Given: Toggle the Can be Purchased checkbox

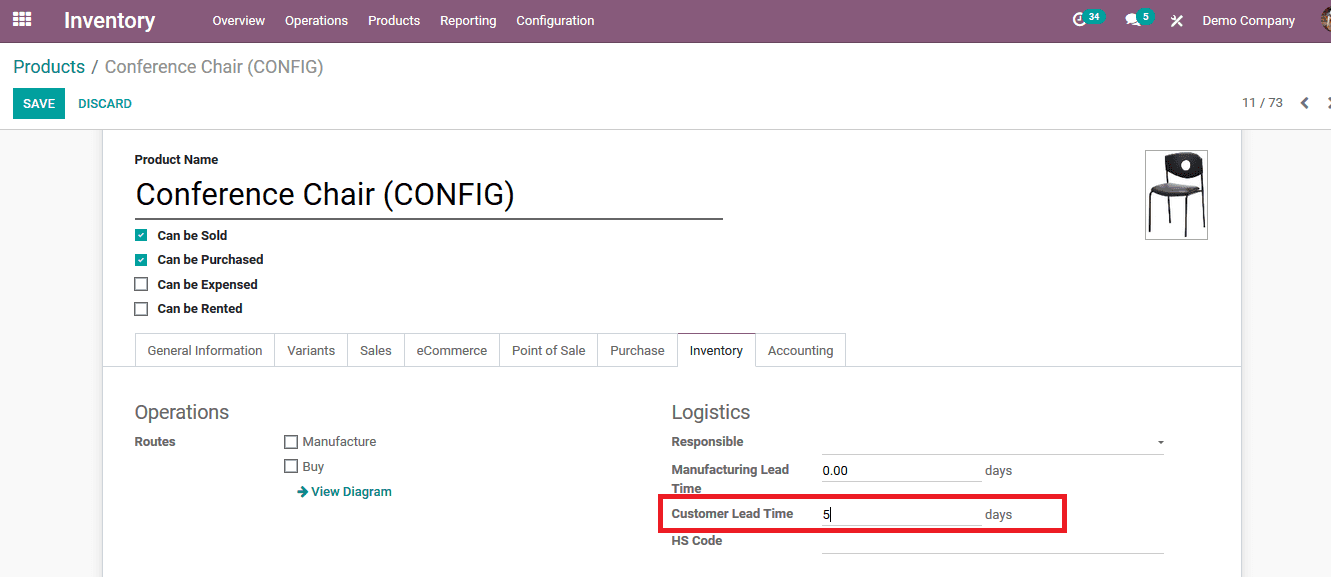Looking at the screenshot, I should [x=141, y=259].
